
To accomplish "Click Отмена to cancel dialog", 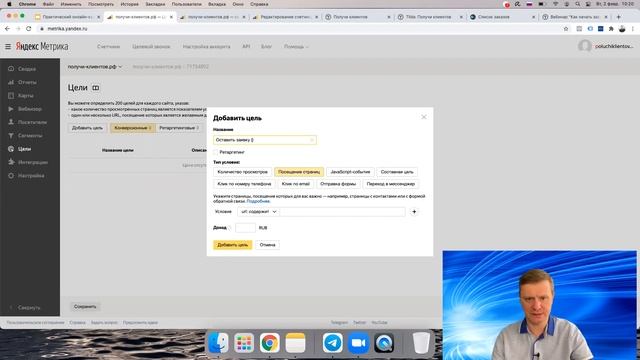I will tap(267, 245).
